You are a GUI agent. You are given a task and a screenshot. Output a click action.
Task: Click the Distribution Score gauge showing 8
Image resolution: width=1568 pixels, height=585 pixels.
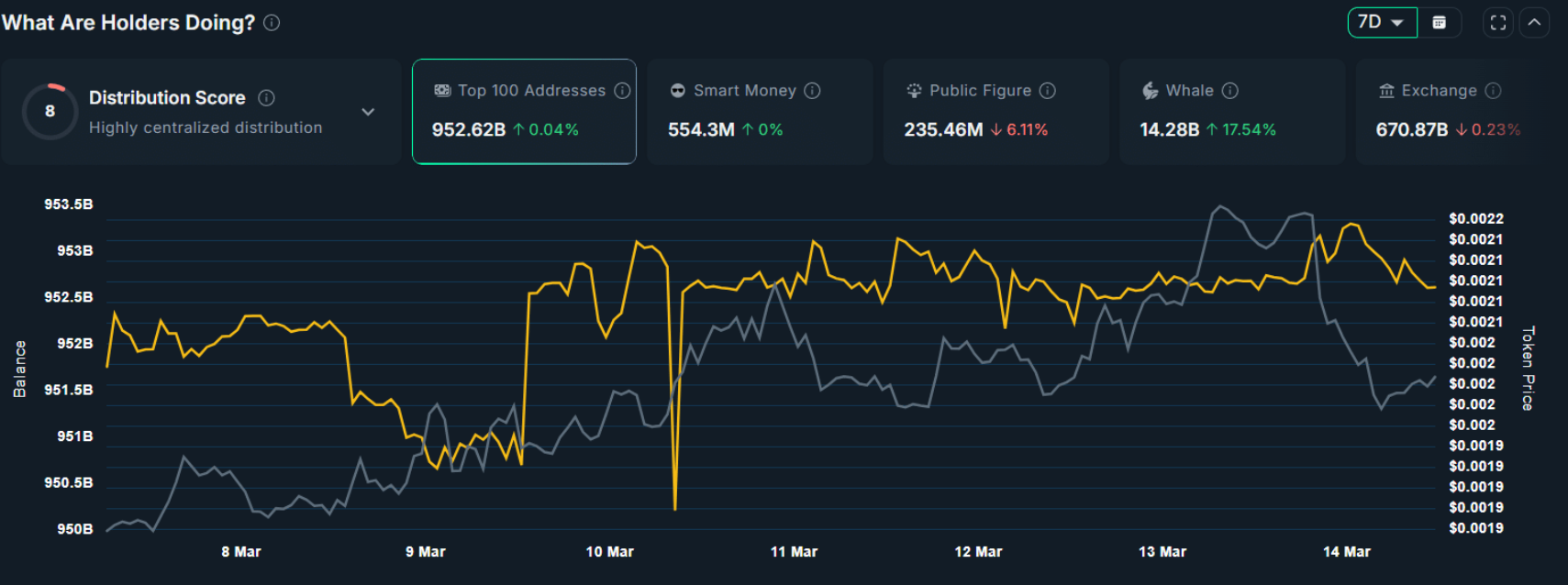point(50,112)
